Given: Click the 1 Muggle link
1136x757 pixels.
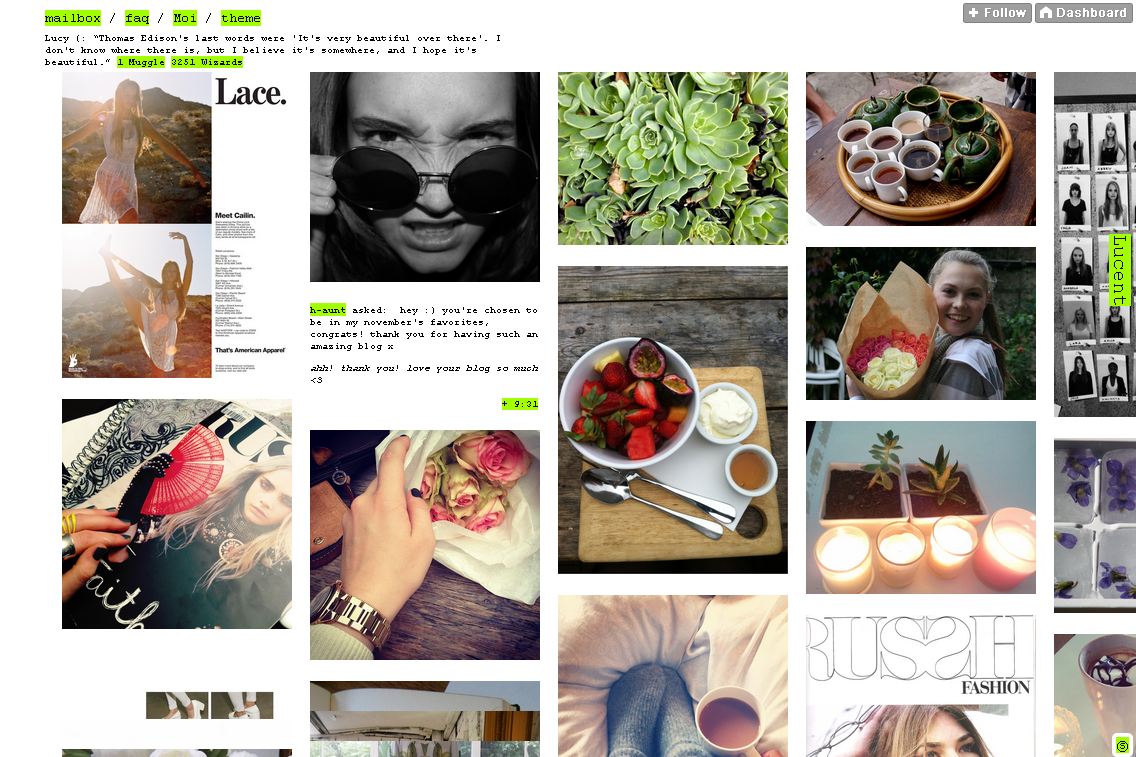Looking at the screenshot, I should click(x=141, y=62).
